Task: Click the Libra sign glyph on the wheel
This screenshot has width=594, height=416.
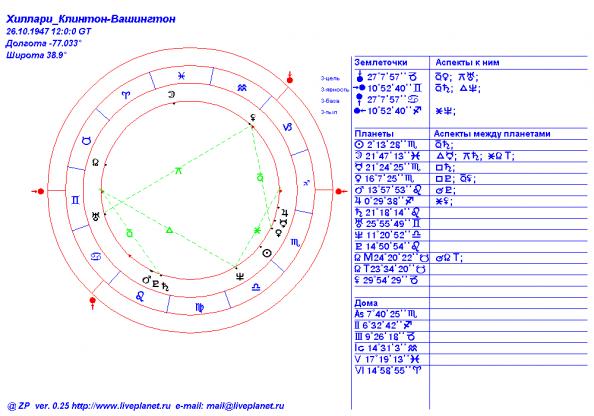Action: (x=256, y=288)
